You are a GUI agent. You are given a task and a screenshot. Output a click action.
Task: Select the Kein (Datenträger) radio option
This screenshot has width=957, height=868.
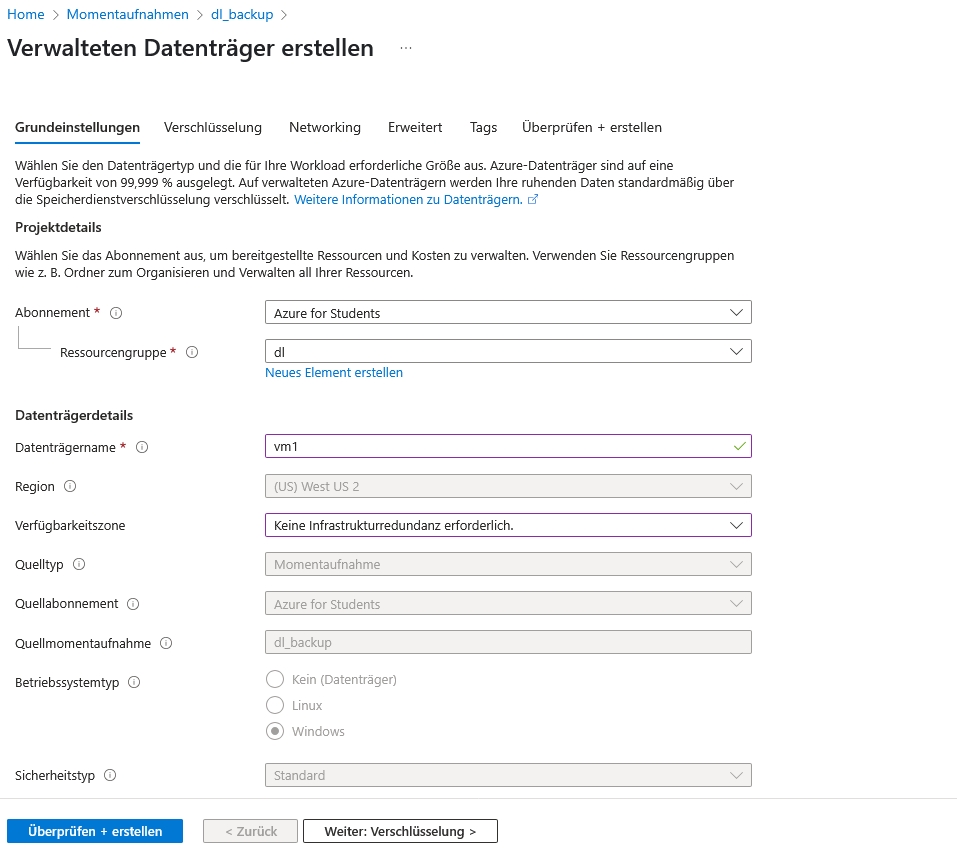274,680
